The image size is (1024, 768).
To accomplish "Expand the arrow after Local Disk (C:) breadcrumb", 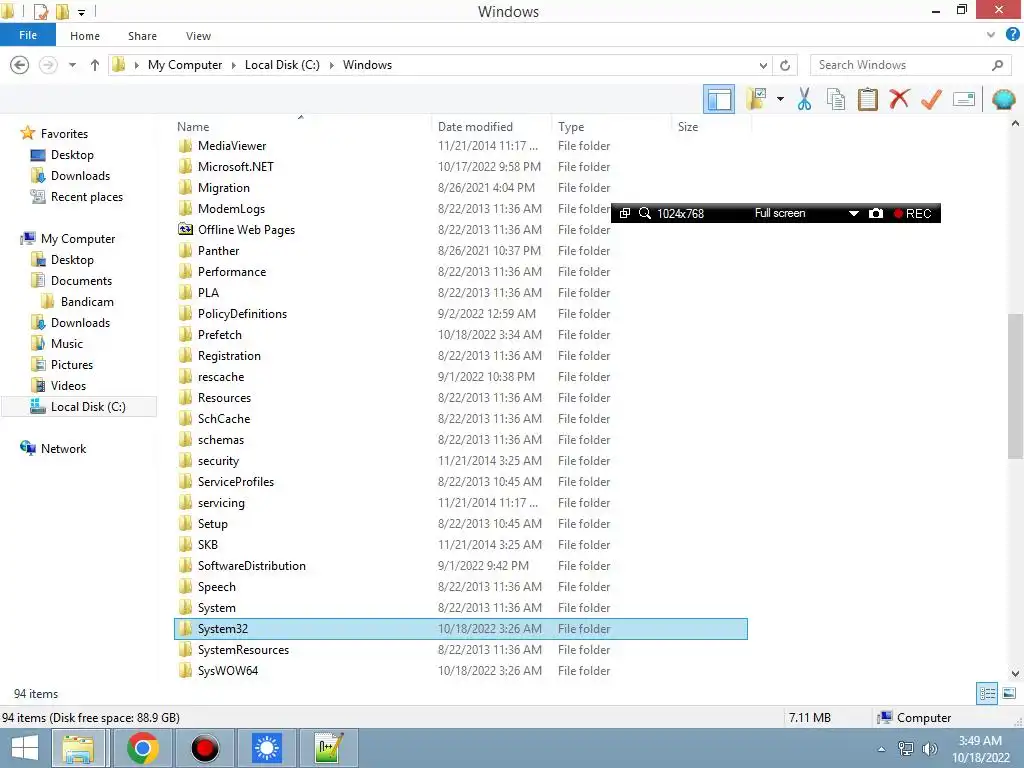I will (332, 65).
